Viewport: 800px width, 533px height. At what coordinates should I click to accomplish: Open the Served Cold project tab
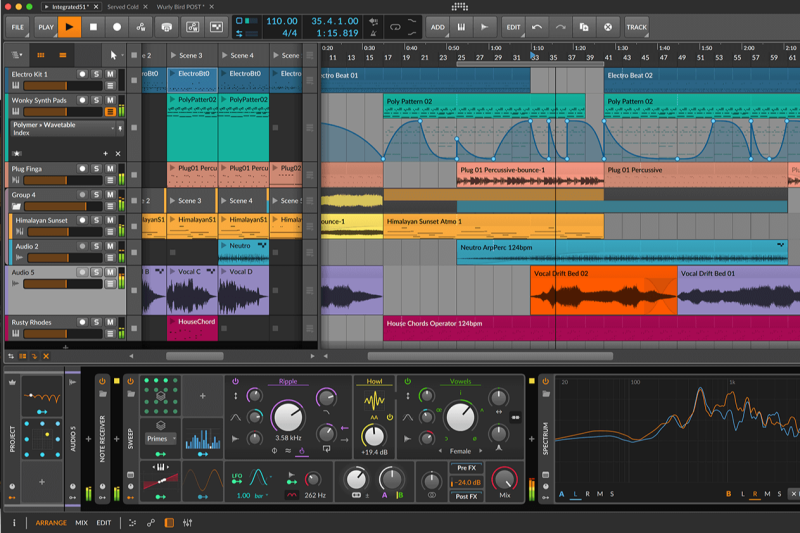tap(125, 6)
